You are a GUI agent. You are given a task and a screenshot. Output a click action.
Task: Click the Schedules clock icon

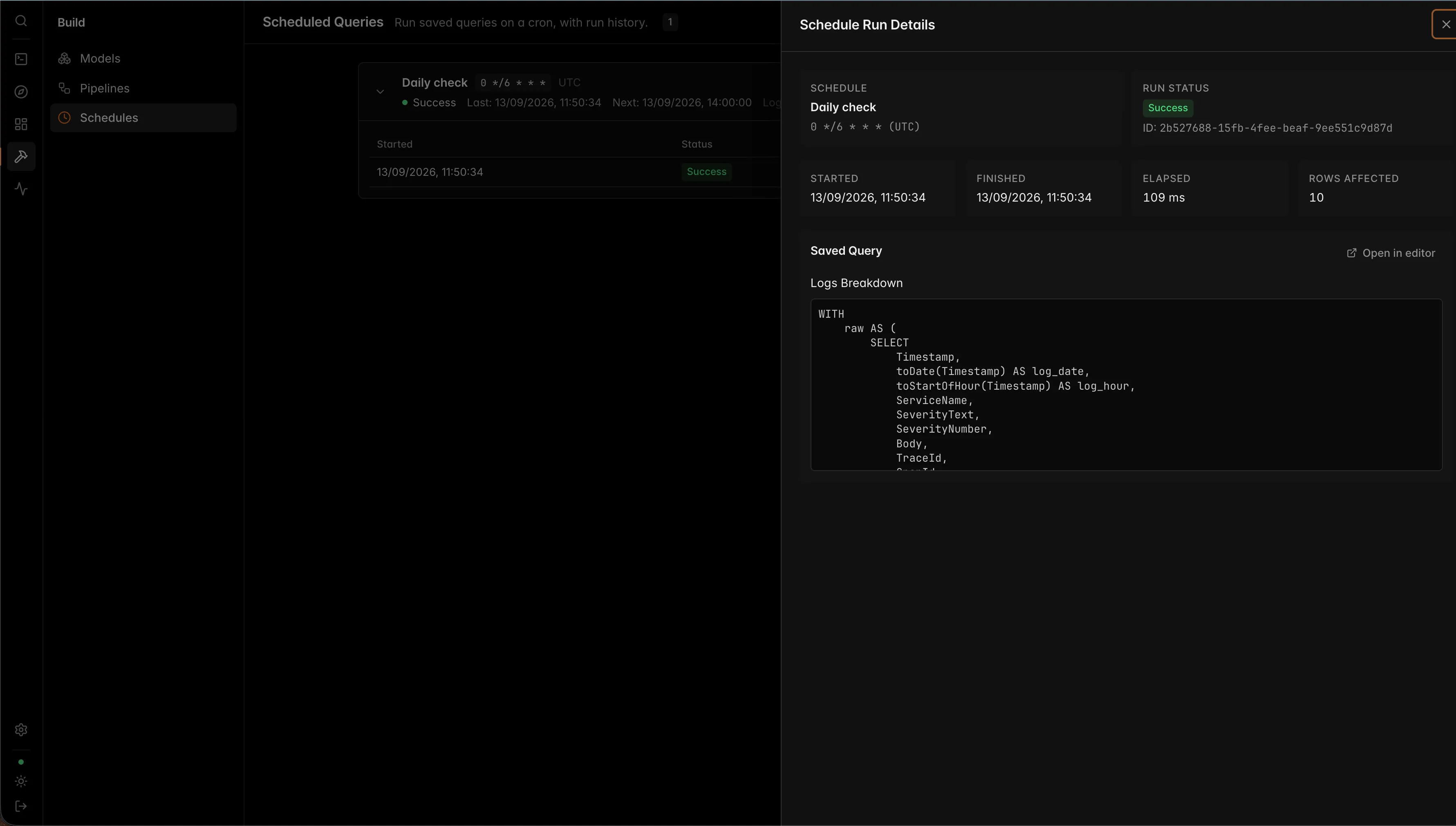point(65,117)
